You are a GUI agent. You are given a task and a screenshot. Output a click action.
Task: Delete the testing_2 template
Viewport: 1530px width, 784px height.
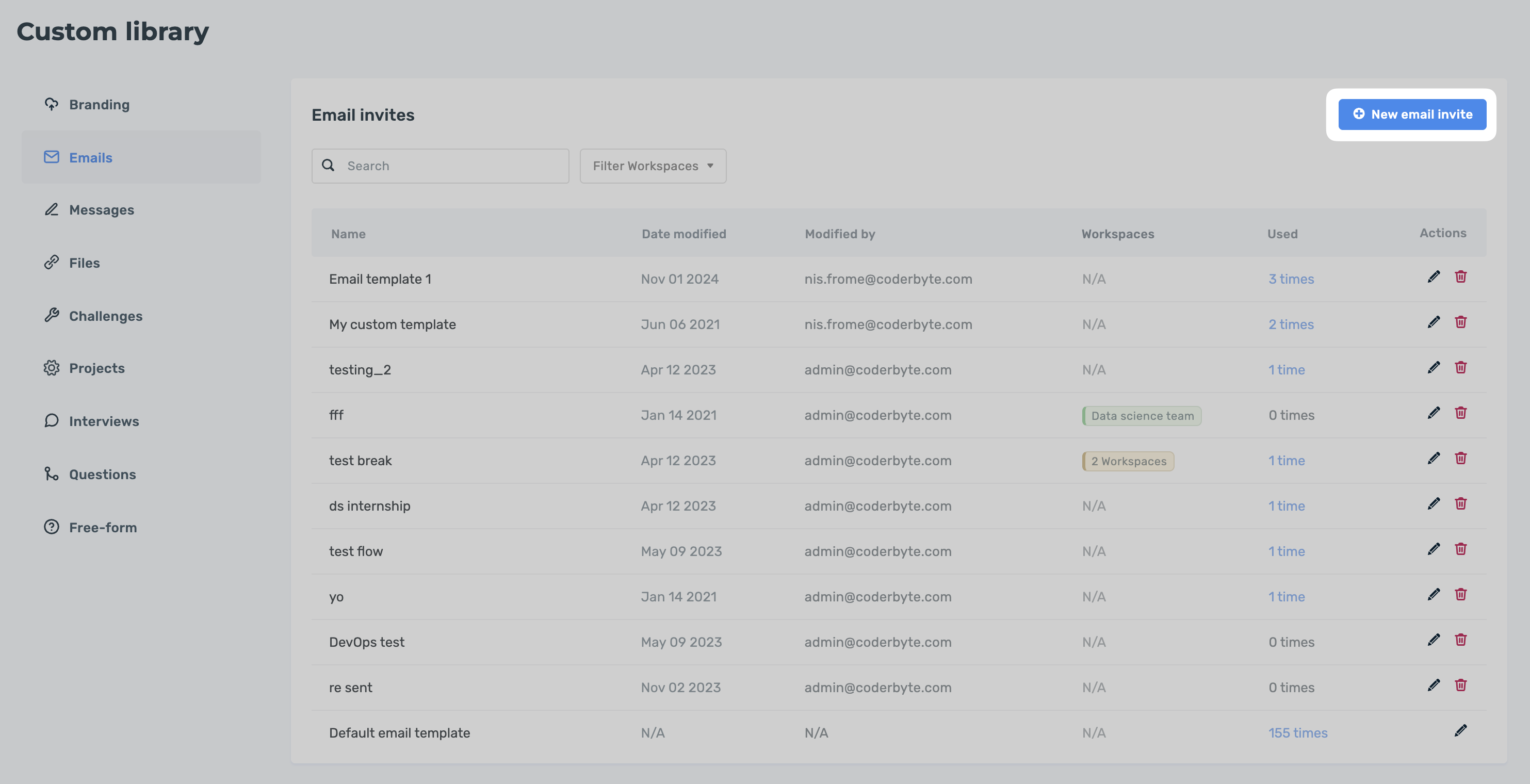1460,368
